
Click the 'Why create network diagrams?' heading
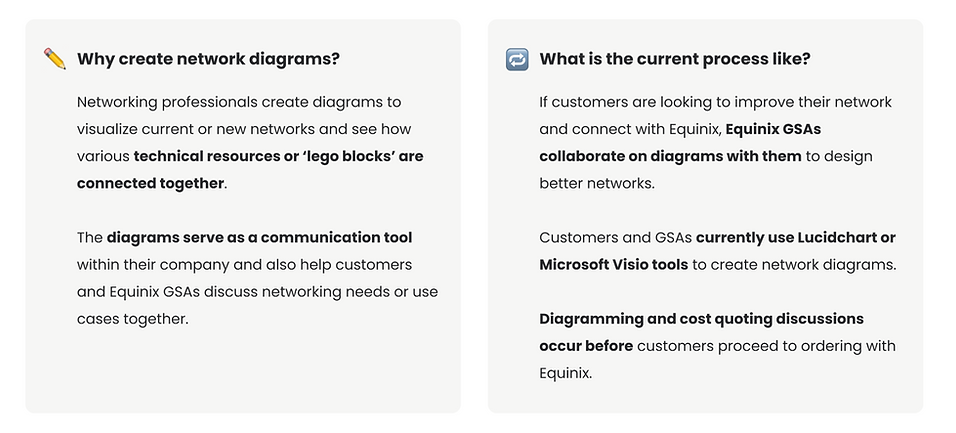[208, 59]
